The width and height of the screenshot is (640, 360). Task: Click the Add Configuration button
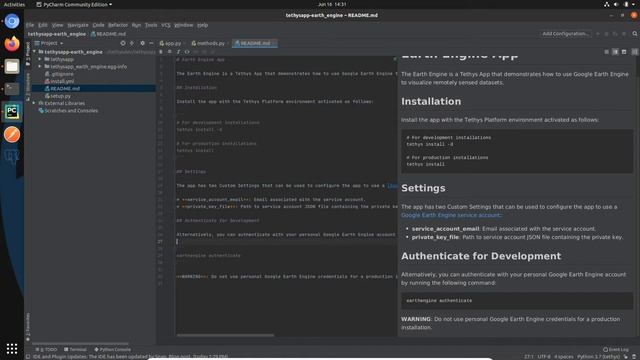coord(565,33)
